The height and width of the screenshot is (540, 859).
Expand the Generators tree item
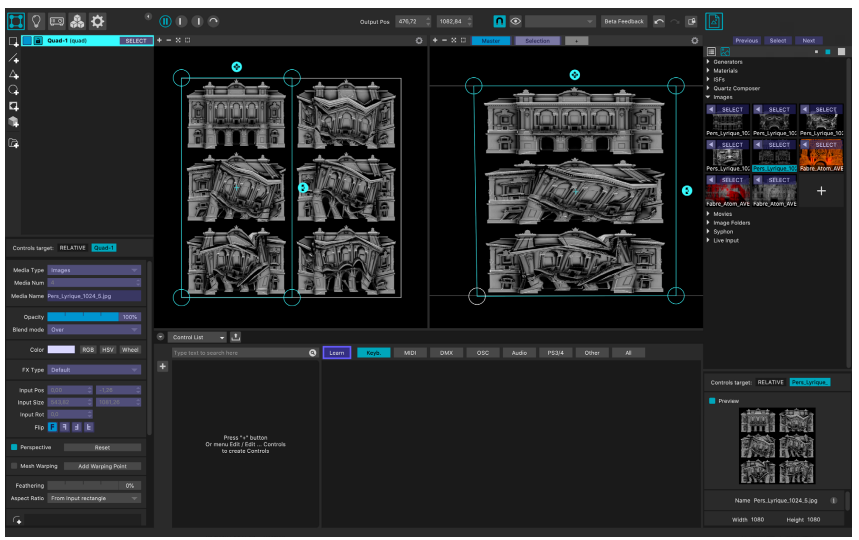tap(708, 62)
